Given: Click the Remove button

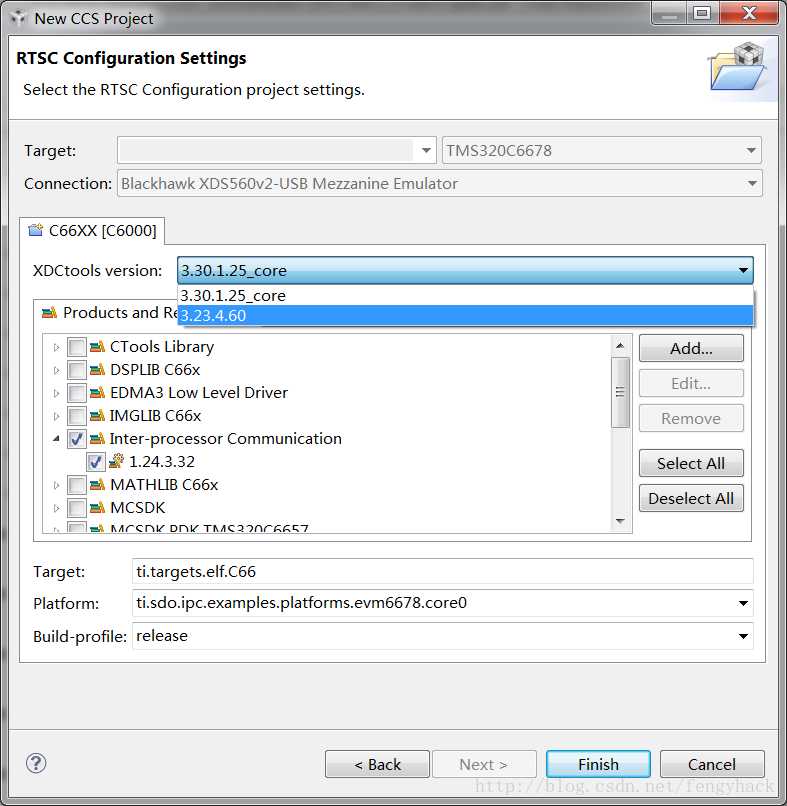Looking at the screenshot, I should [x=691, y=418].
